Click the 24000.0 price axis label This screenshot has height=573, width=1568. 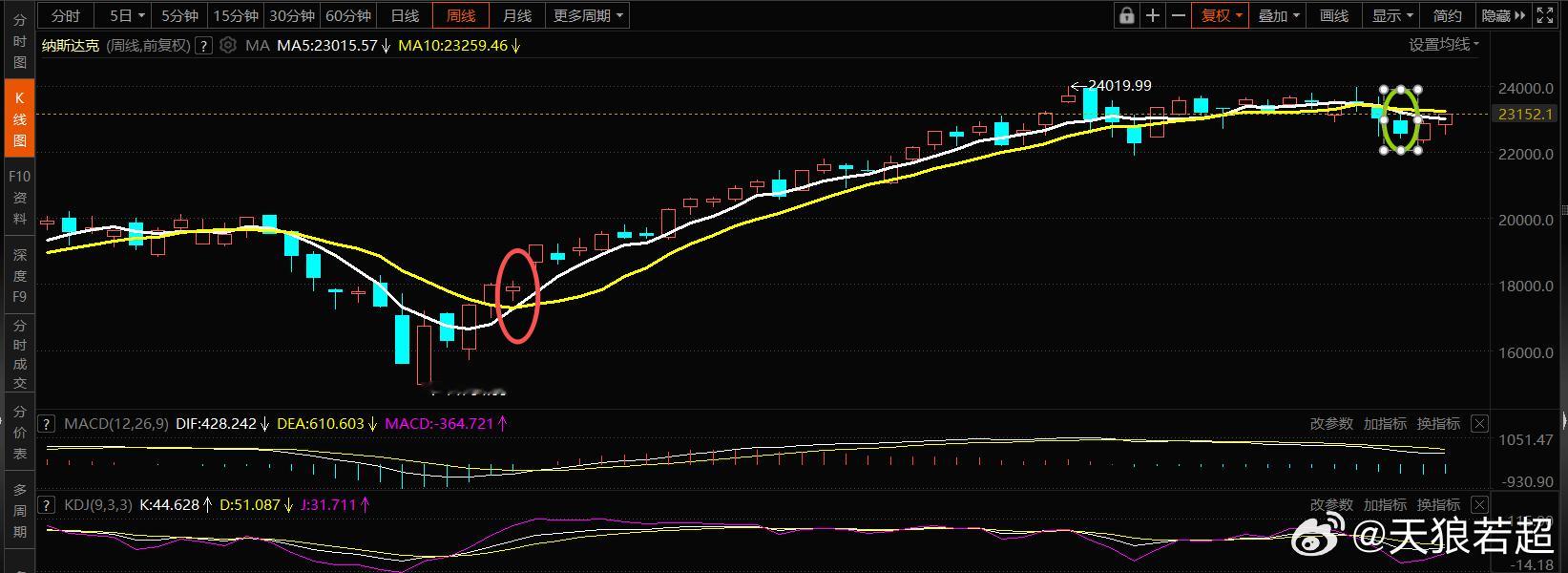[x=1526, y=88]
